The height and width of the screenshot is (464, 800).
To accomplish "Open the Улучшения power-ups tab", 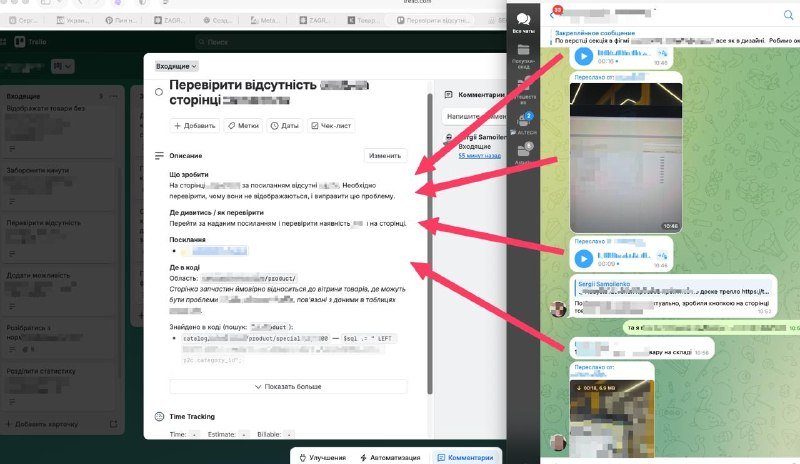I will click(322, 457).
